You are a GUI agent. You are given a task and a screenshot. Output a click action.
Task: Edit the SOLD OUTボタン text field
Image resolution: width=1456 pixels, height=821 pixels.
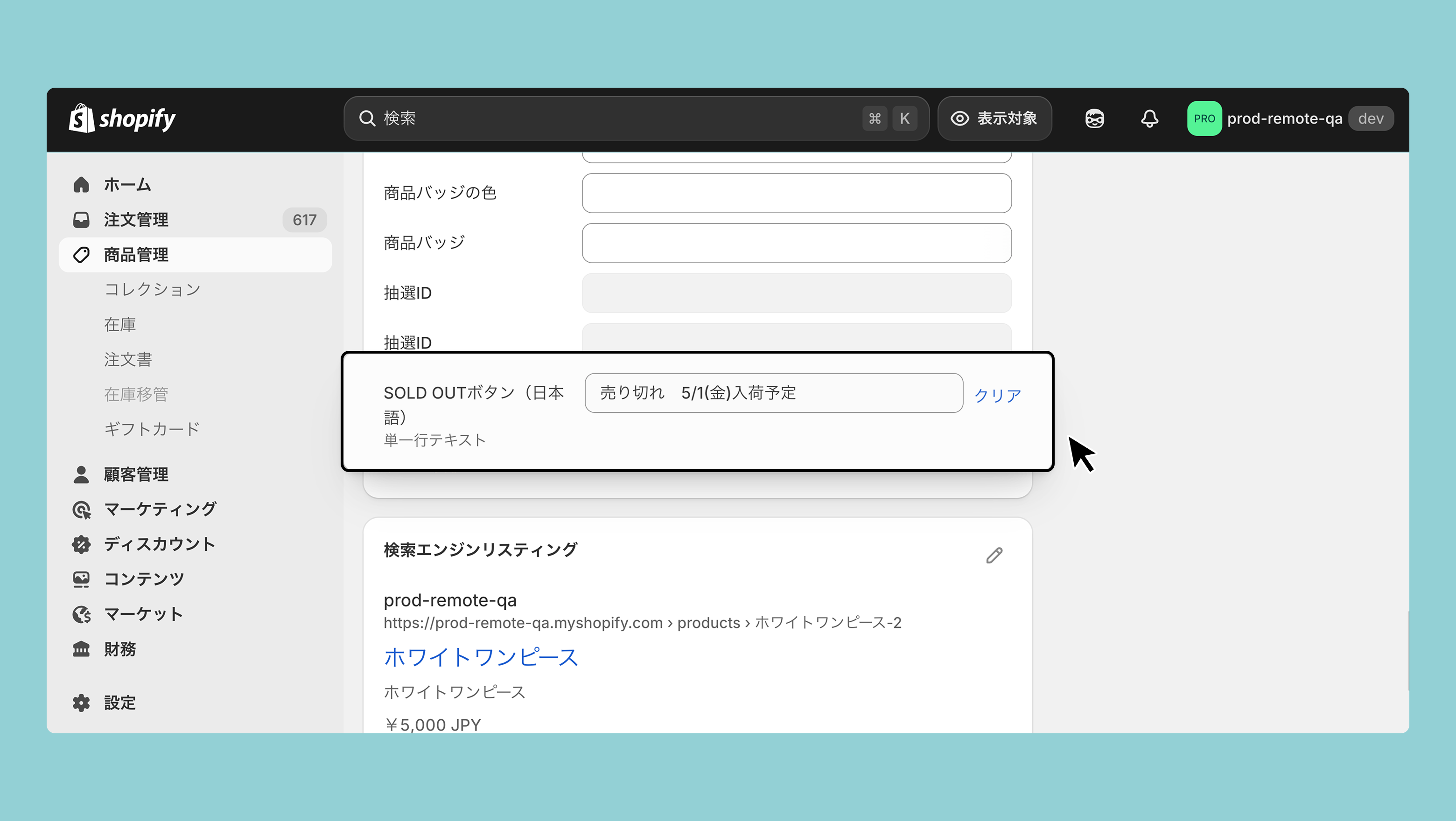tap(774, 393)
